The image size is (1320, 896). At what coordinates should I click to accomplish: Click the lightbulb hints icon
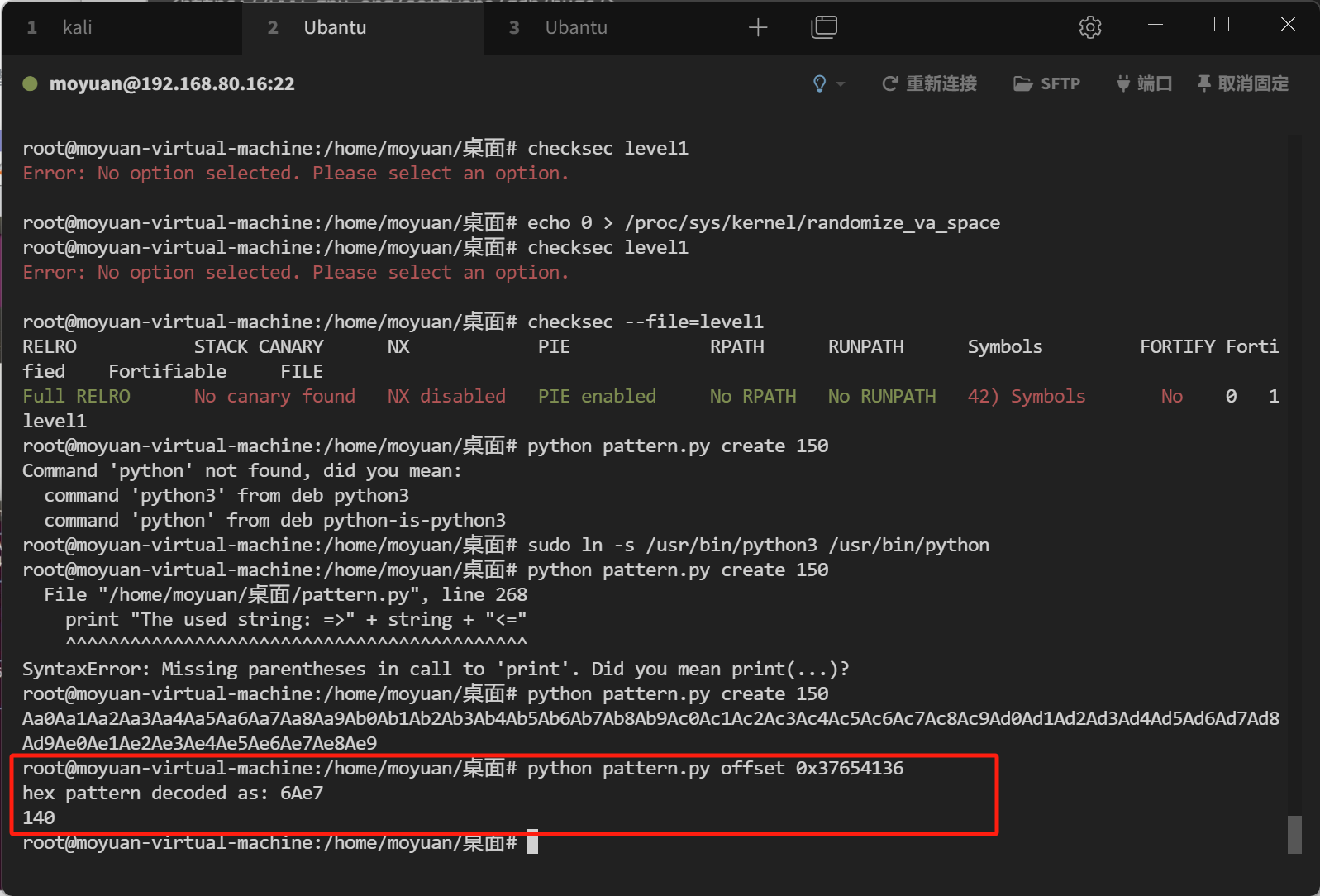(819, 83)
